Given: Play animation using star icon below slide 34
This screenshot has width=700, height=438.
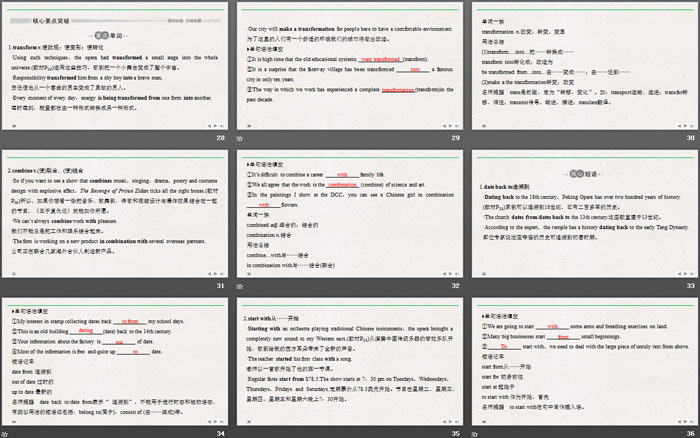Looking at the screenshot, I should click(x=5, y=433).
